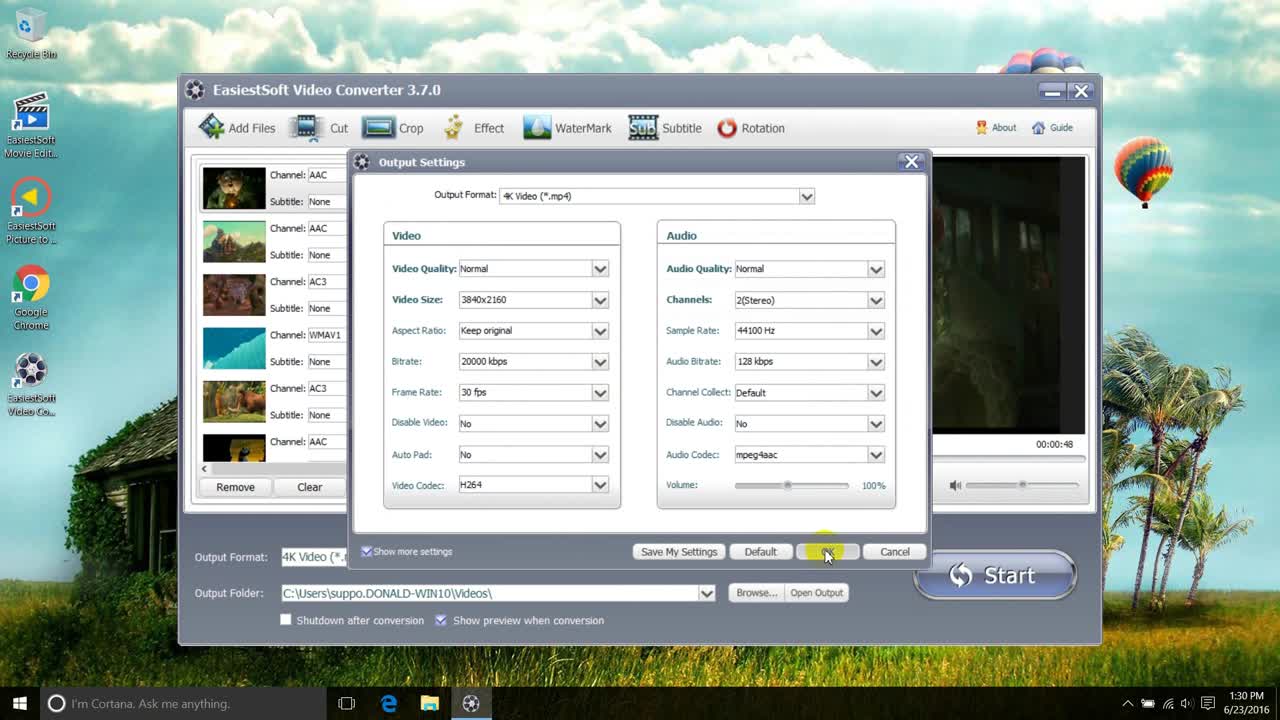Expand the Disable Audio dropdown
1280x720 pixels.
click(876, 424)
